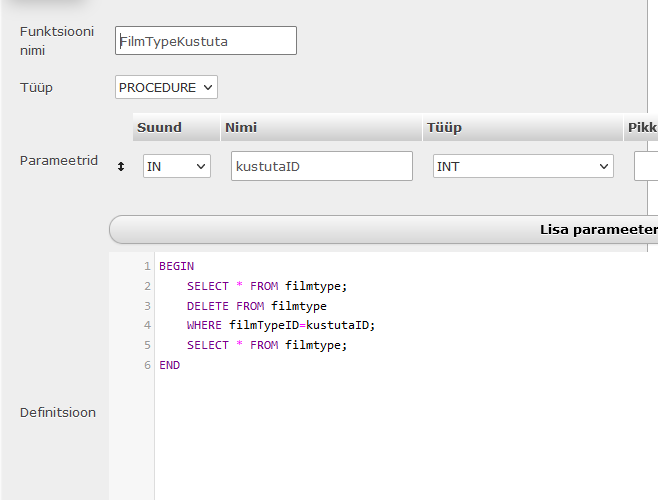Click line number 2 in gutter
The height and width of the screenshot is (500, 658).
coord(147,286)
